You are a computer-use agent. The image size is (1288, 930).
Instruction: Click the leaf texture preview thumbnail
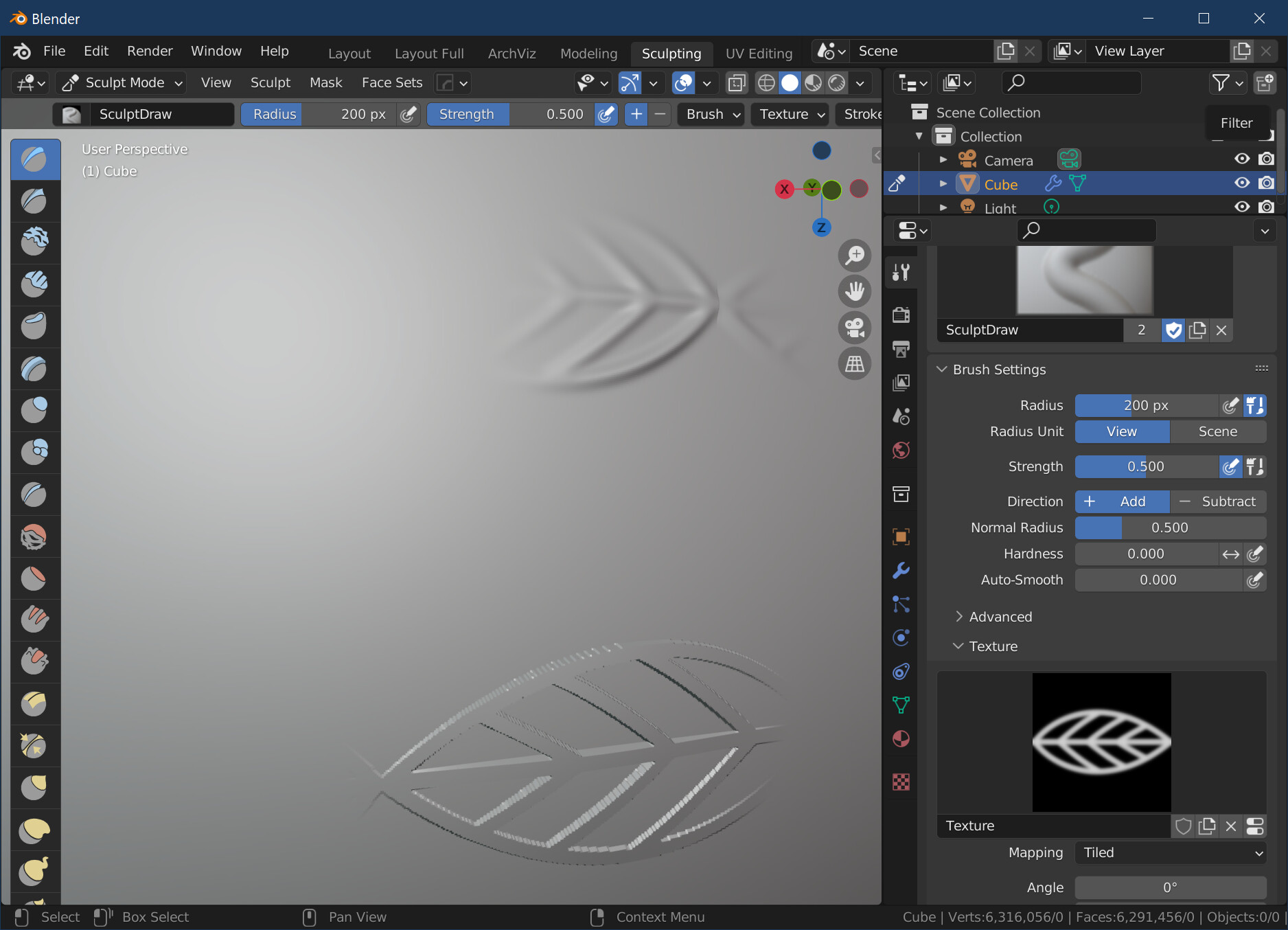(1101, 742)
